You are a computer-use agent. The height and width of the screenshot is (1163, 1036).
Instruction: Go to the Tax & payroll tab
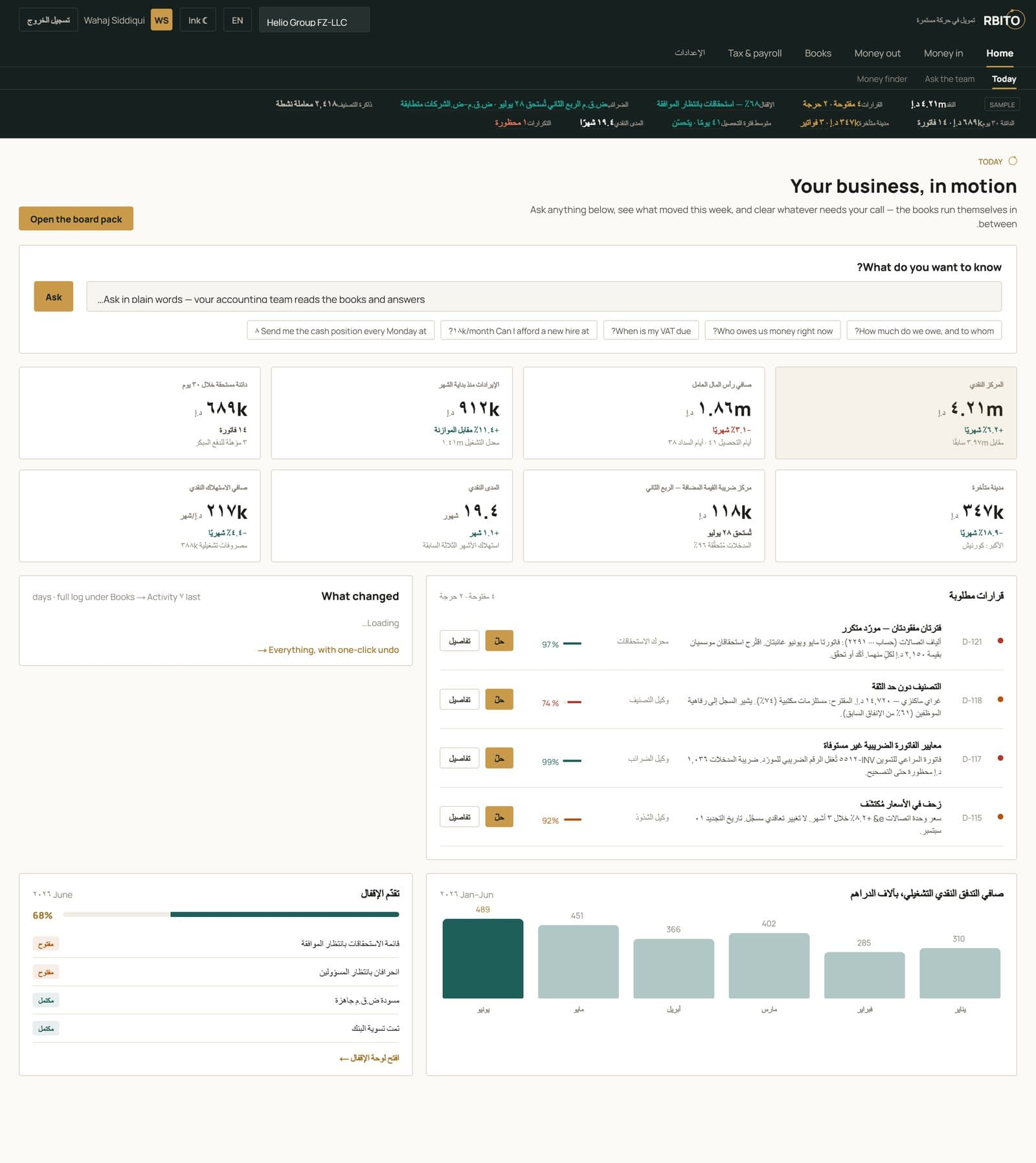[x=754, y=53]
